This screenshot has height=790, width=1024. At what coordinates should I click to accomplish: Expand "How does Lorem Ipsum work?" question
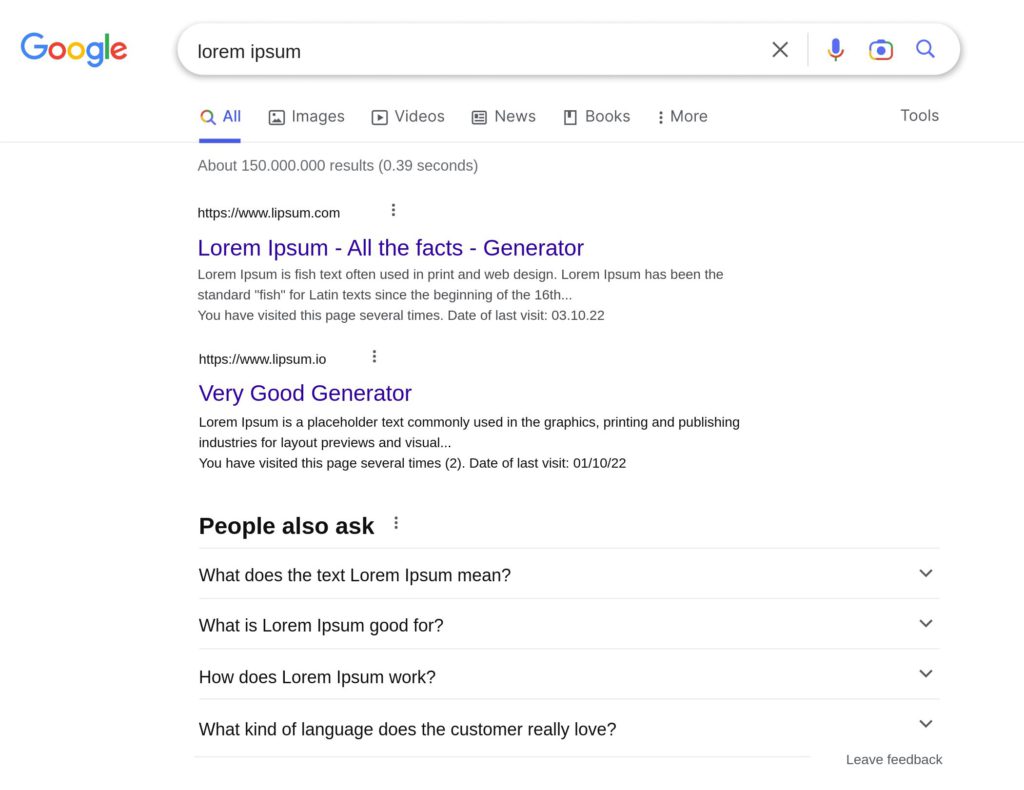(925, 674)
